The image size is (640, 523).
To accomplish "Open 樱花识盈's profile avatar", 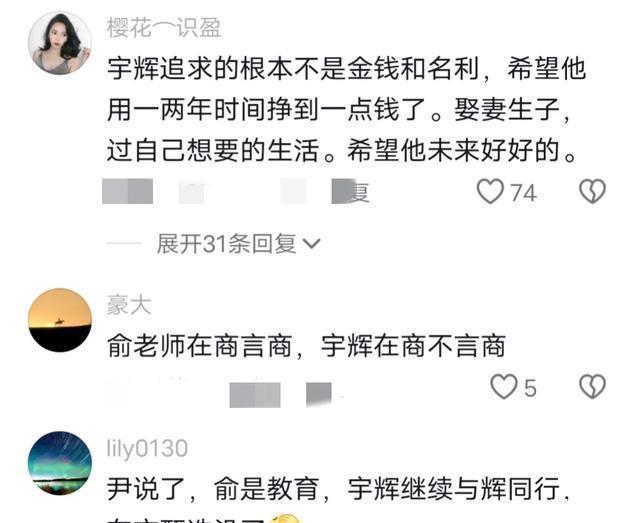I will pos(60,43).
